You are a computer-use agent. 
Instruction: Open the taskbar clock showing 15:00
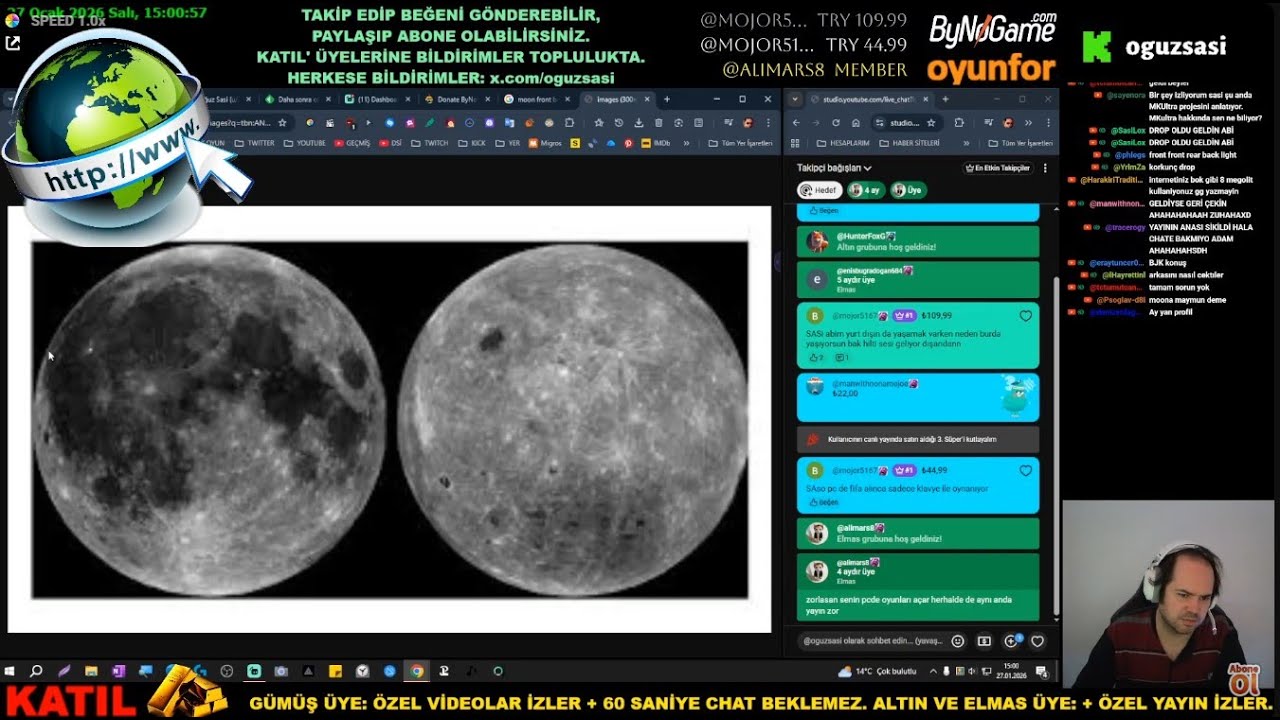pos(1011,671)
